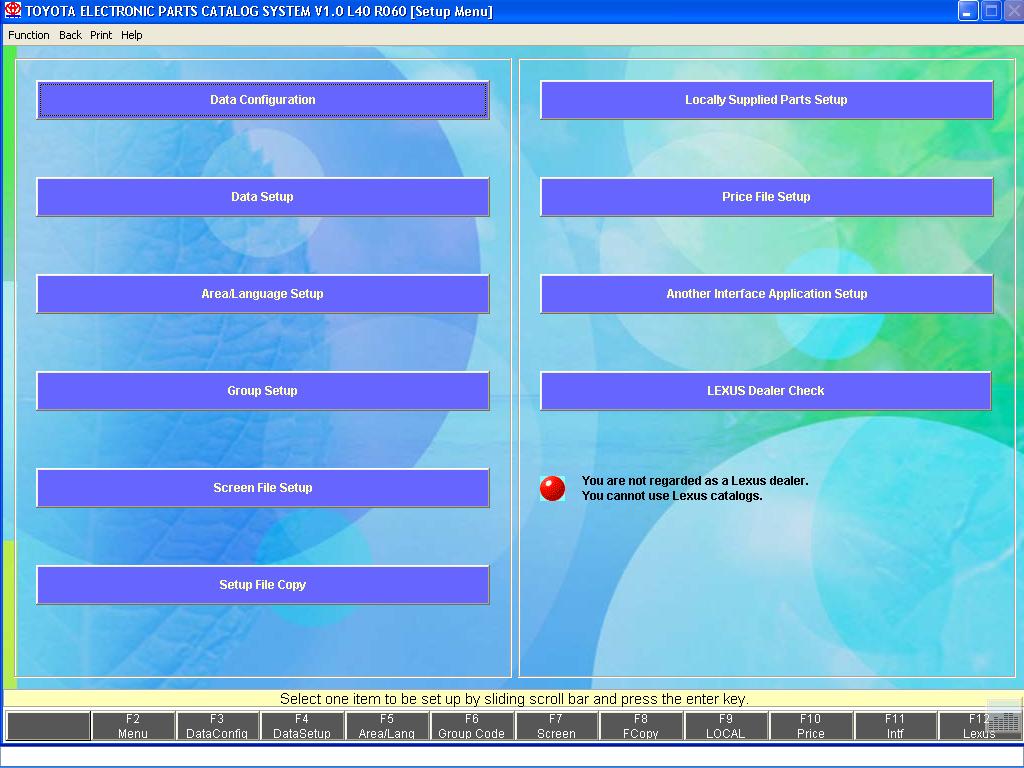Open Locally Supplied Parts Setup
This screenshot has width=1024, height=768.
tap(766, 100)
